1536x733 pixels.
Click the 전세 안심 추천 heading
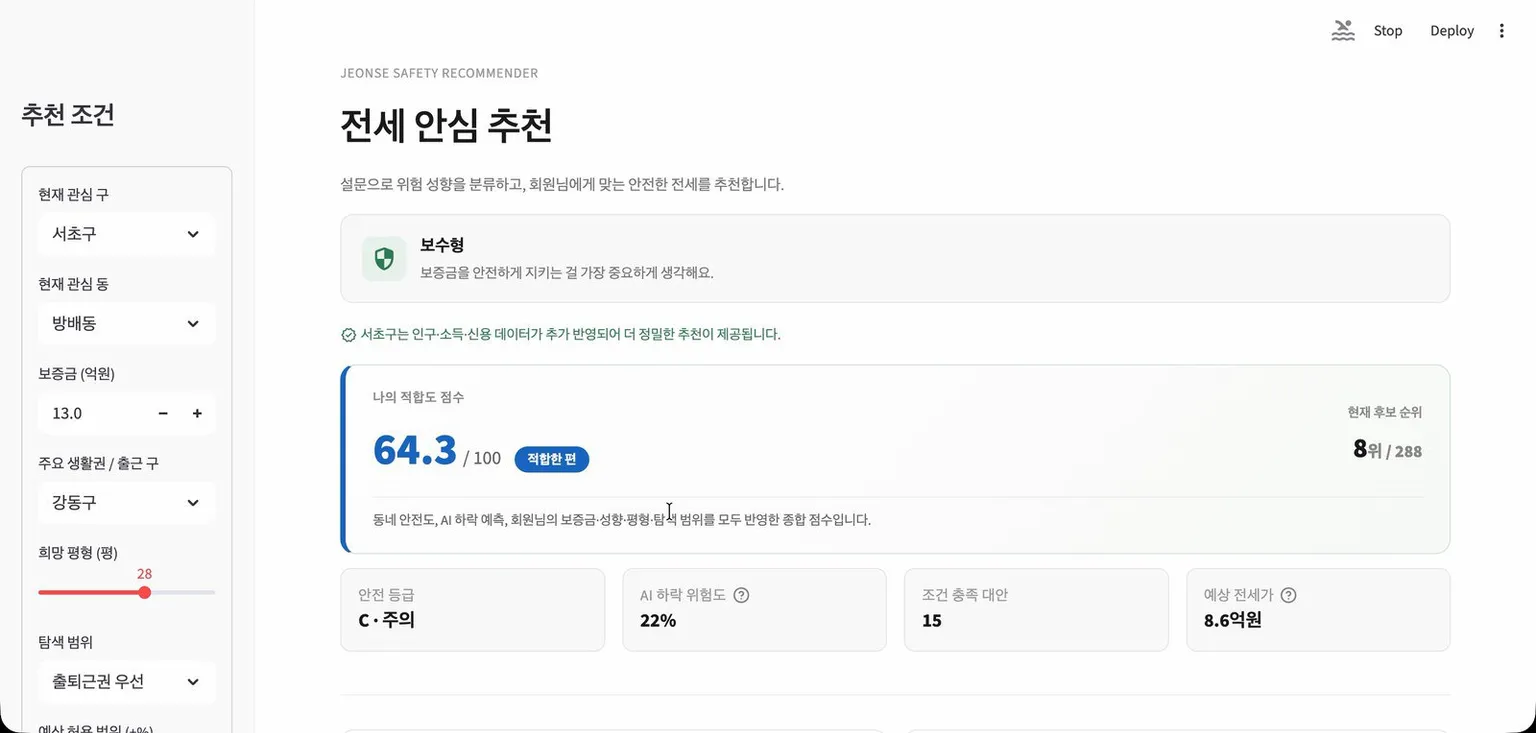446,126
